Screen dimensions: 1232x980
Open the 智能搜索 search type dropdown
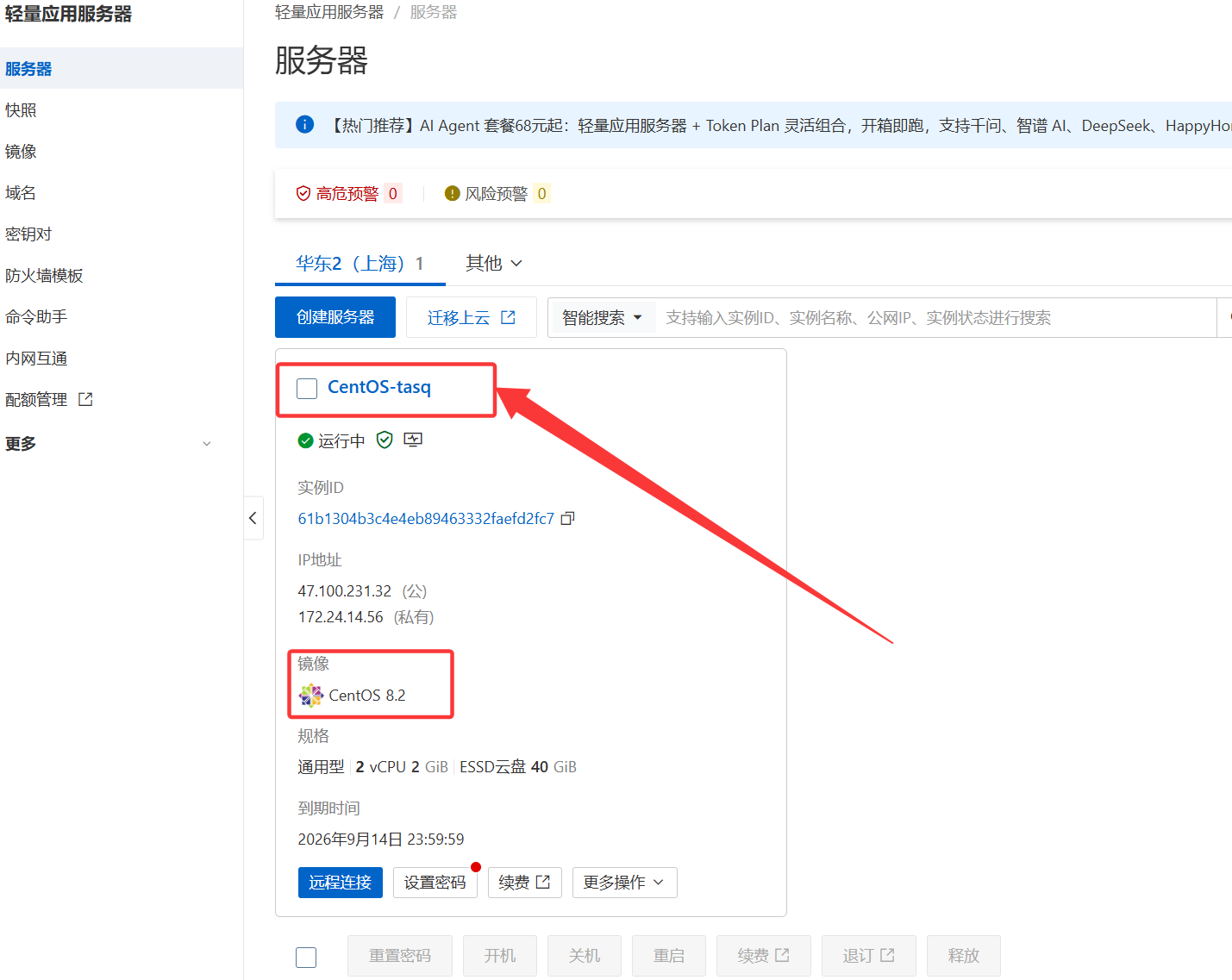point(602,317)
